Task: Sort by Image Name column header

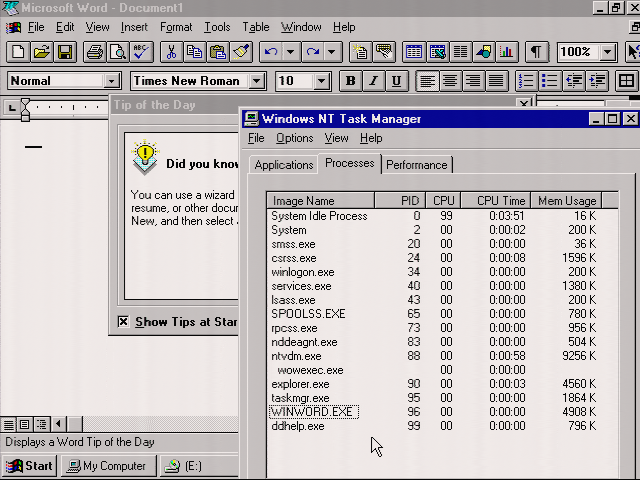Action: [321, 201]
